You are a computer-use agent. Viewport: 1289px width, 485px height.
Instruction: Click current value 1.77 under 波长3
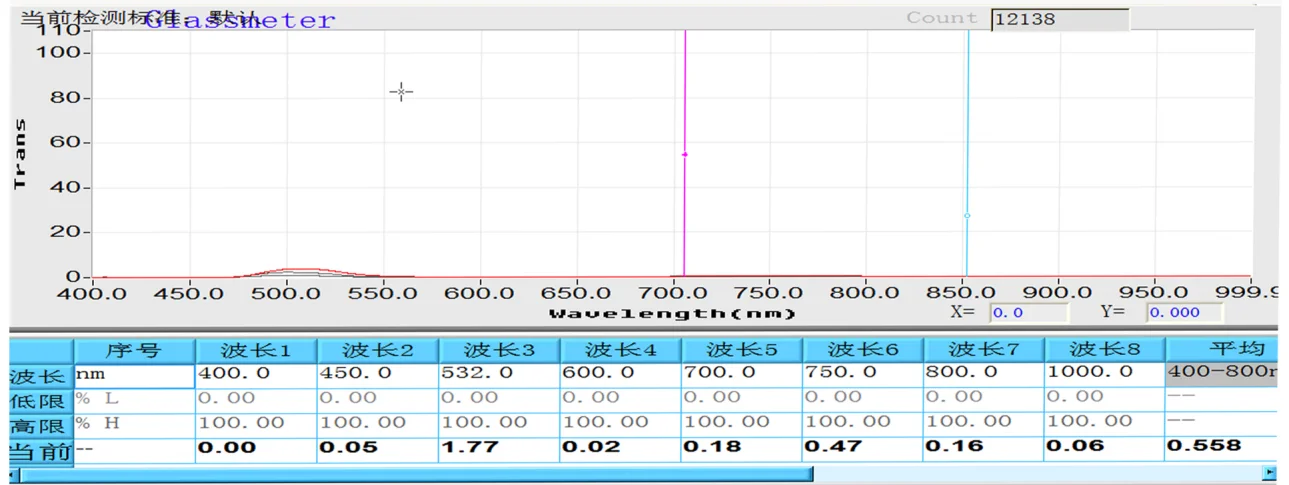point(499,449)
